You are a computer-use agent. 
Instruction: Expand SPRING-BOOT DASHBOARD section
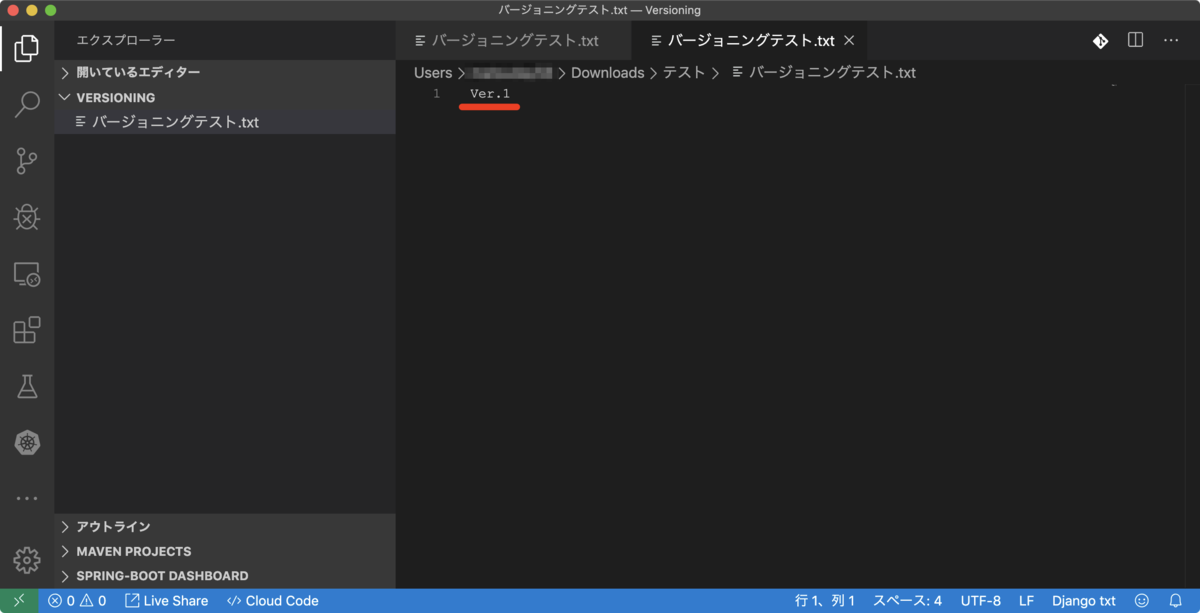click(225, 576)
